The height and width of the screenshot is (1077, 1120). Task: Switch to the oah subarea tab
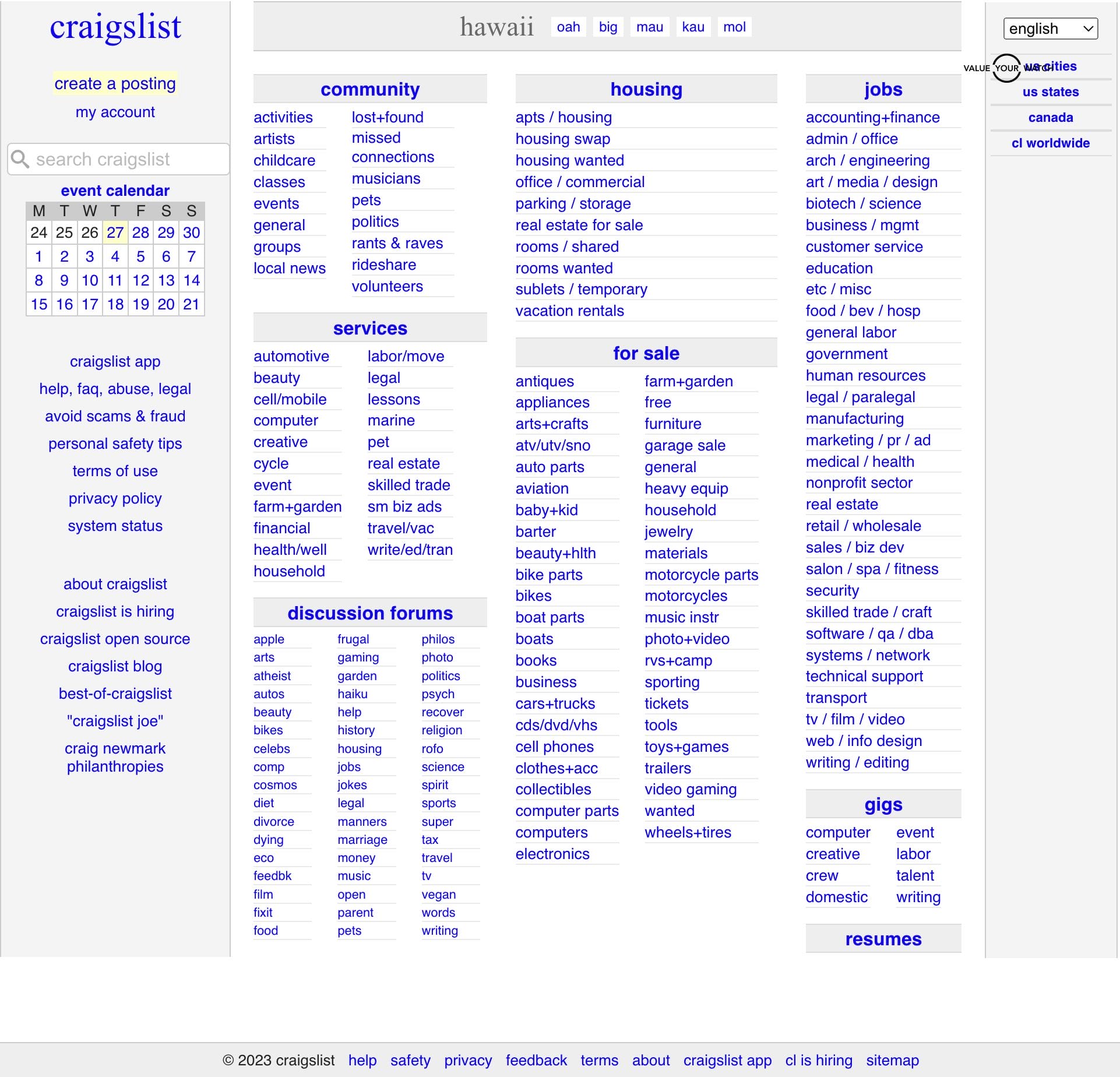coord(568,27)
